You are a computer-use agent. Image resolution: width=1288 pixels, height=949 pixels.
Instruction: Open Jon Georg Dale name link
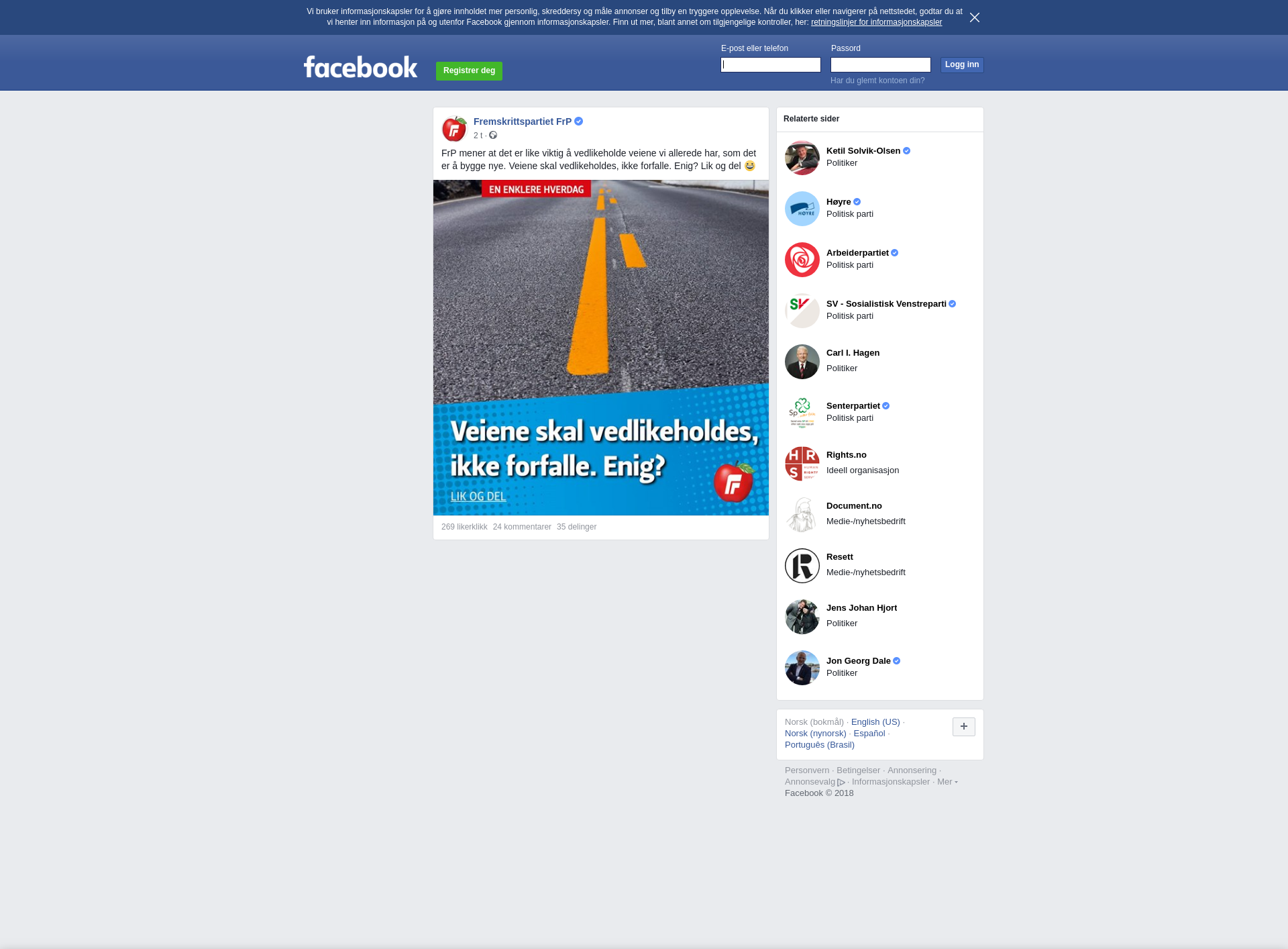859,661
